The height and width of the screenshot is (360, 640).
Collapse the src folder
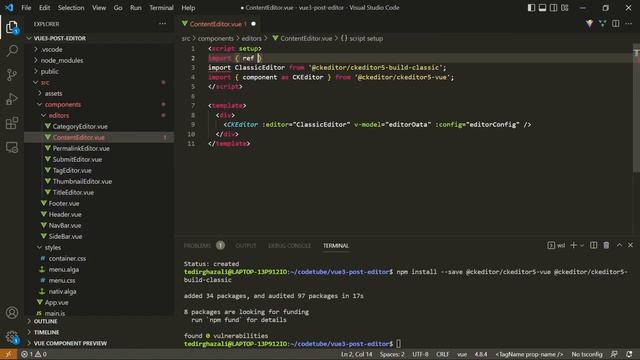pos(99,82)
